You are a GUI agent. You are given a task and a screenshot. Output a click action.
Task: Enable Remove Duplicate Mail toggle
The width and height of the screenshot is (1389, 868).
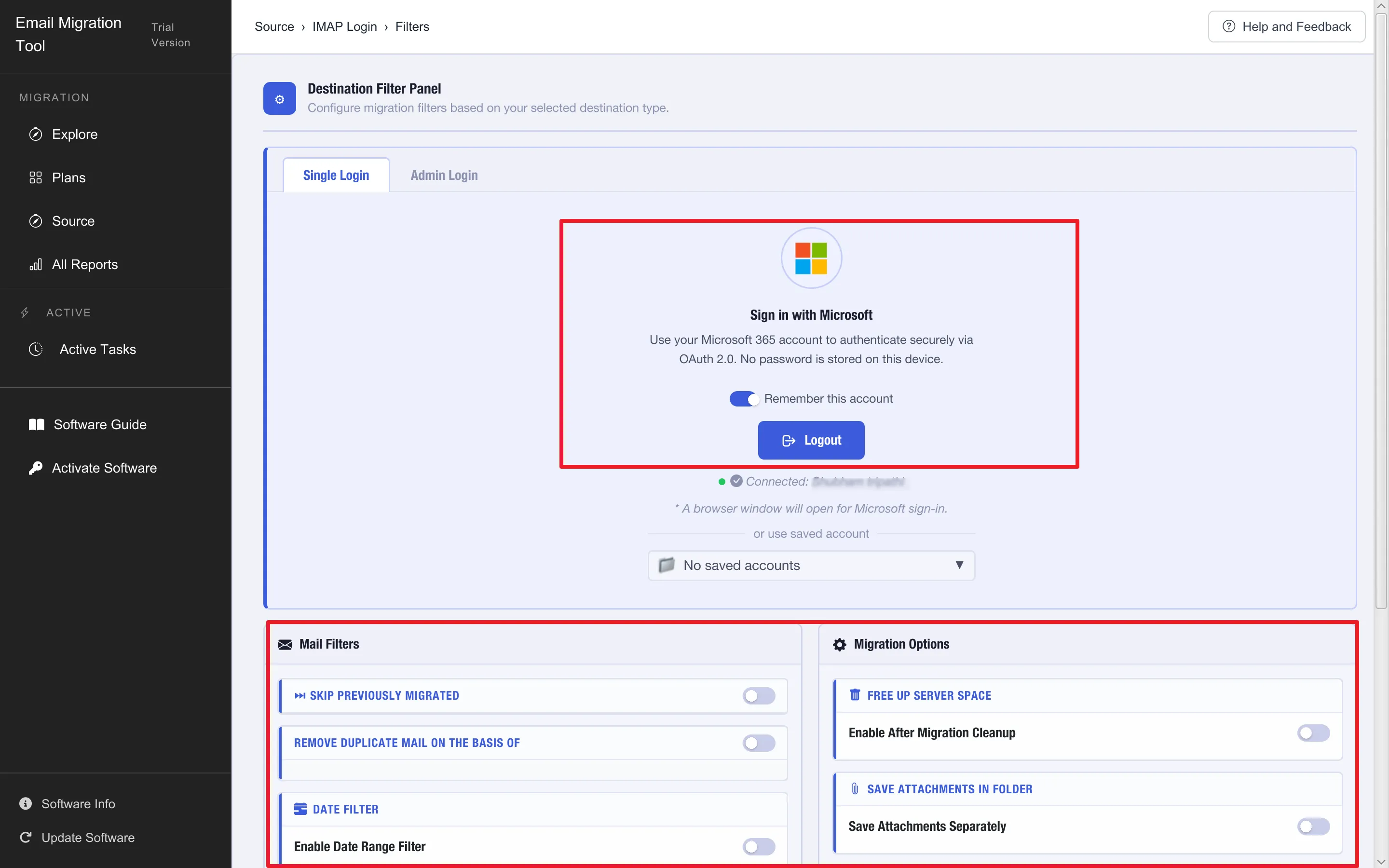point(759,743)
